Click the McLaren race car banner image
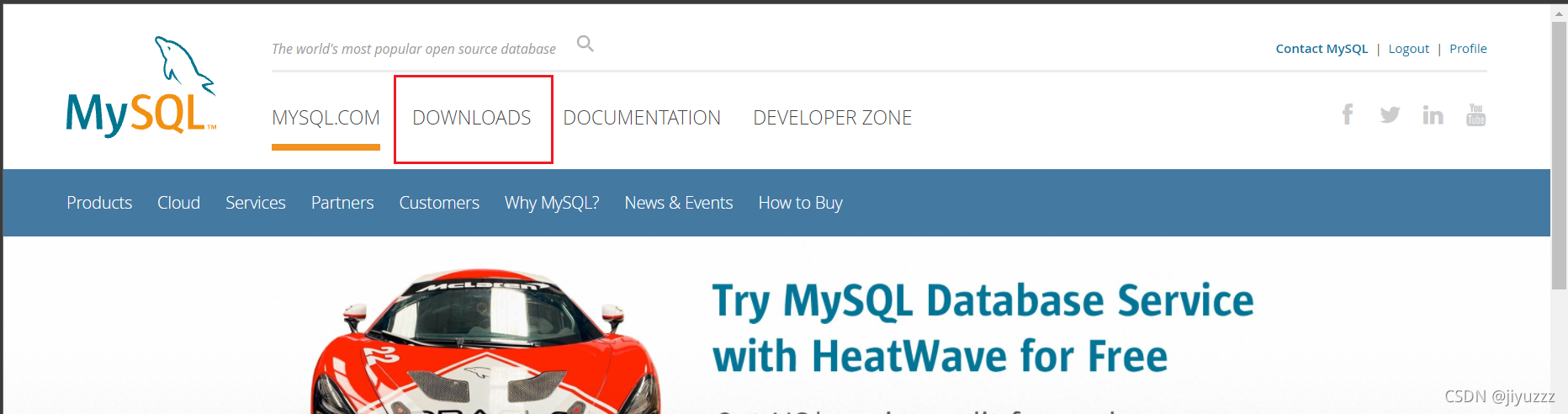This screenshot has height=414, width=1568. click(486, 342)
